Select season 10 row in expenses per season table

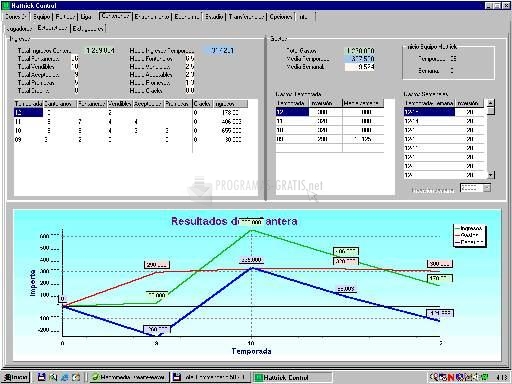329,130
